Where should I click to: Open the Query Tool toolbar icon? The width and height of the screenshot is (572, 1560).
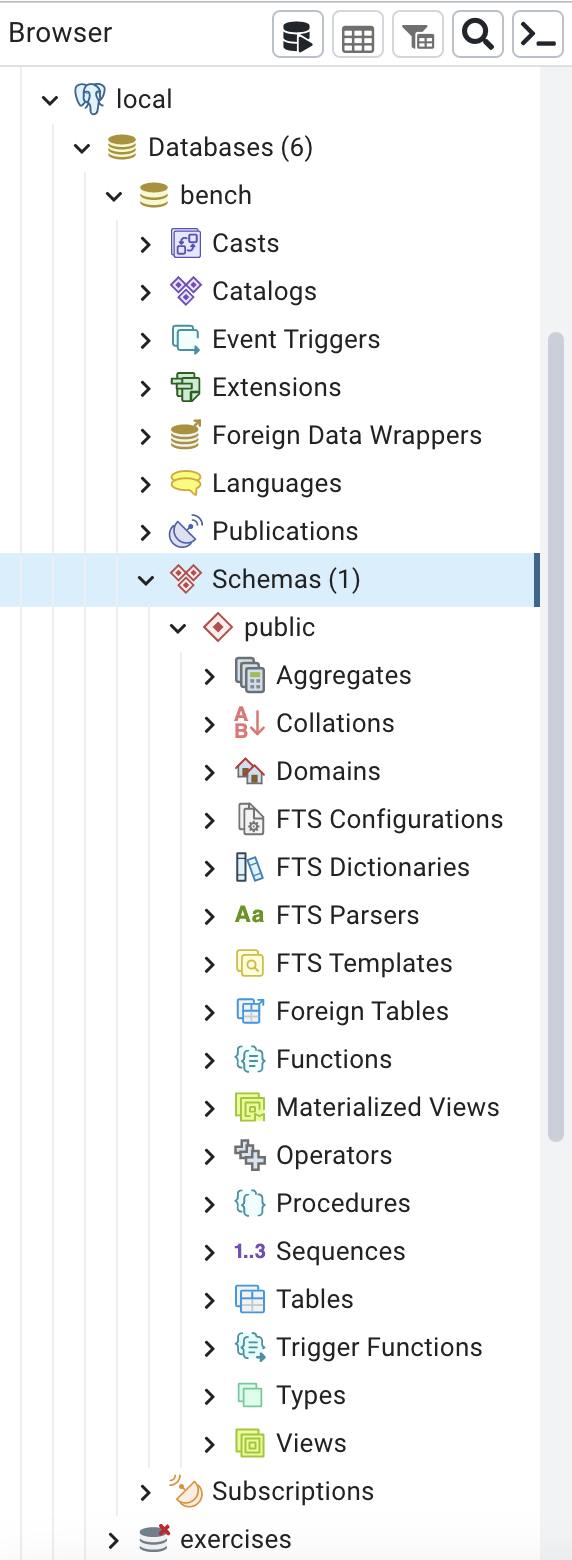click(x=298, y=37)
